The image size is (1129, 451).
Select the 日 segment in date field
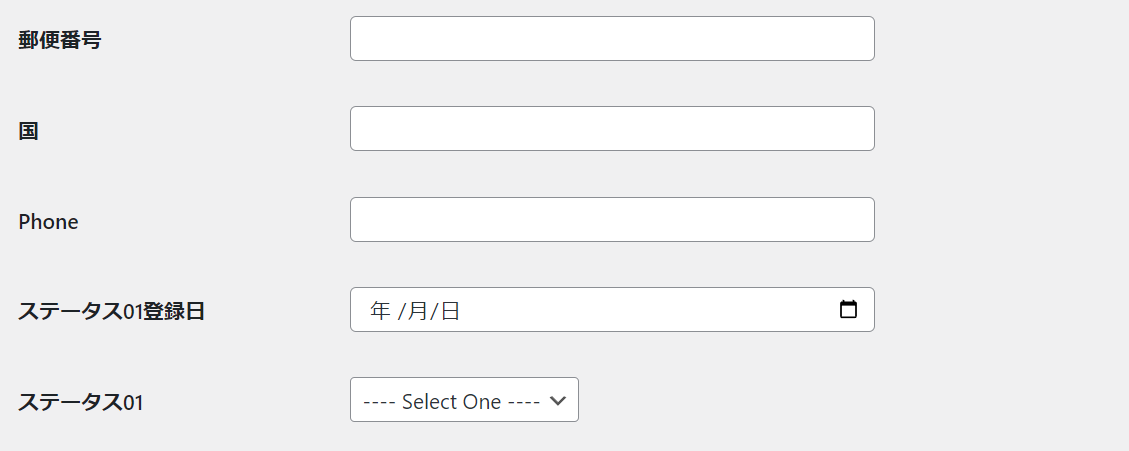tap(450, 311)
